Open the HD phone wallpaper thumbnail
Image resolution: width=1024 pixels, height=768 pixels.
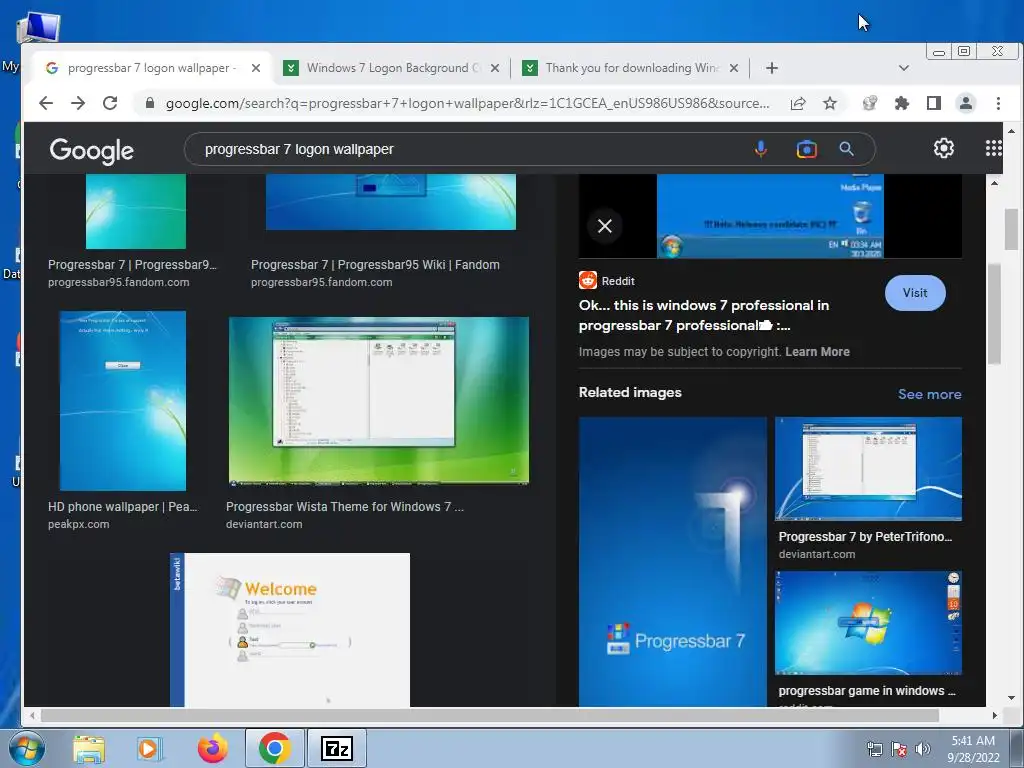click(123, 400)
